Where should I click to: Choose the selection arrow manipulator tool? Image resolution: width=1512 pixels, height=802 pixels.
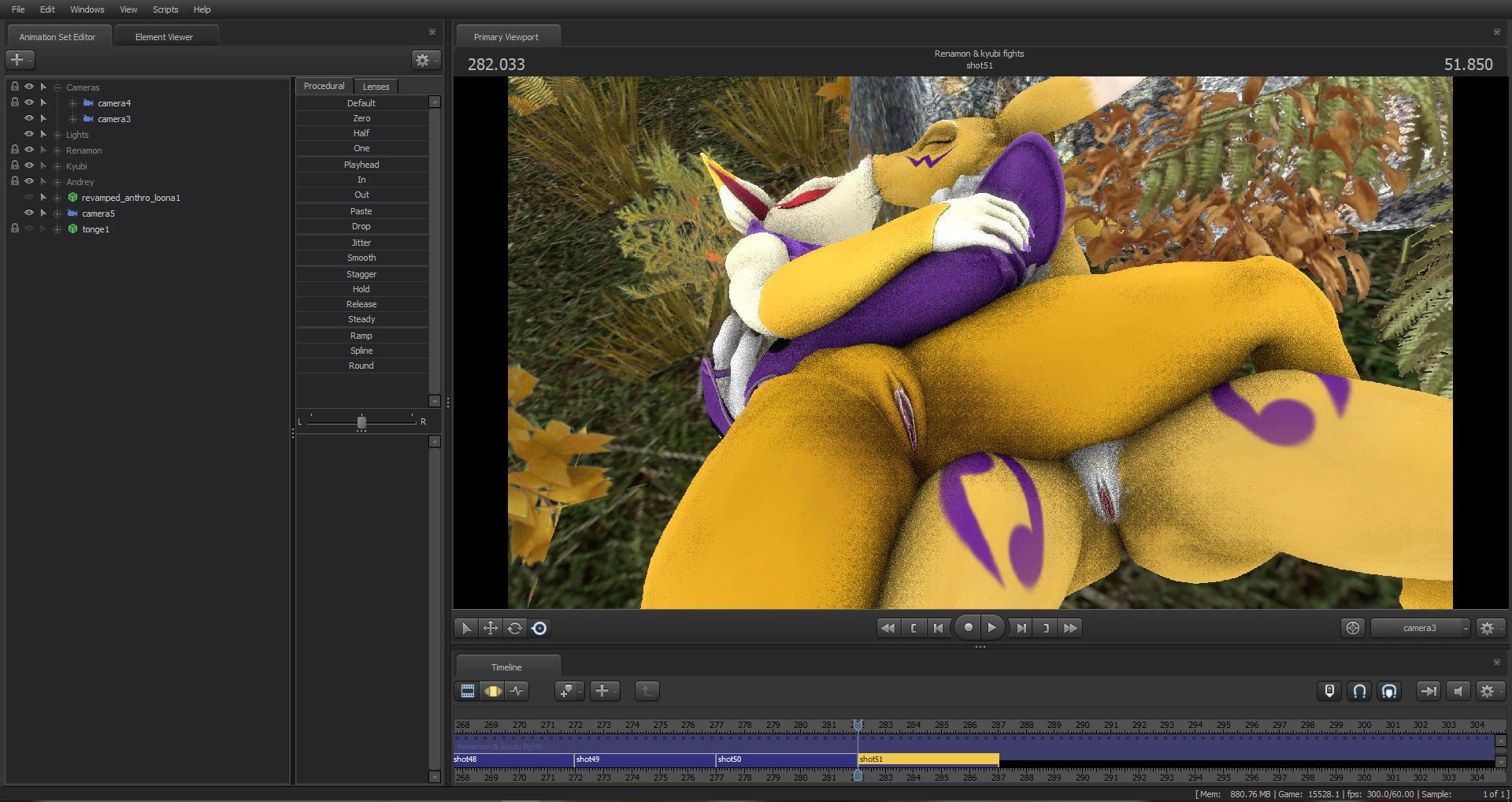click(466, 628)
